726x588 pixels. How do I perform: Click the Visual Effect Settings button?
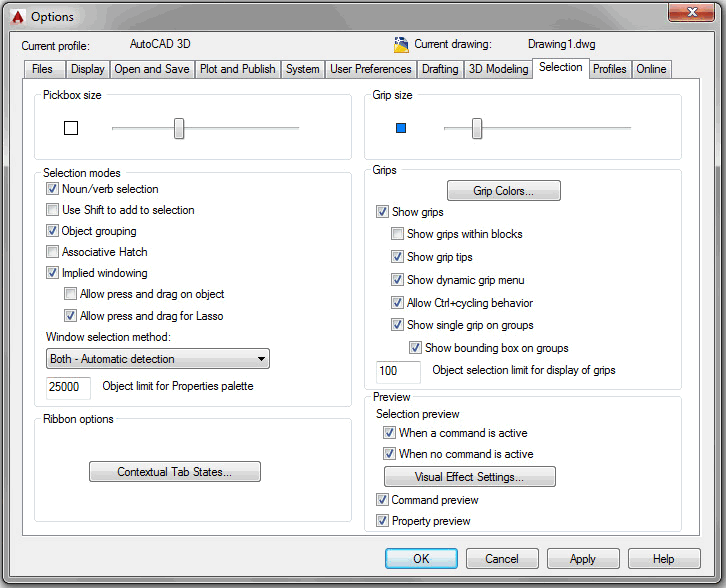(x=469, y=477)
